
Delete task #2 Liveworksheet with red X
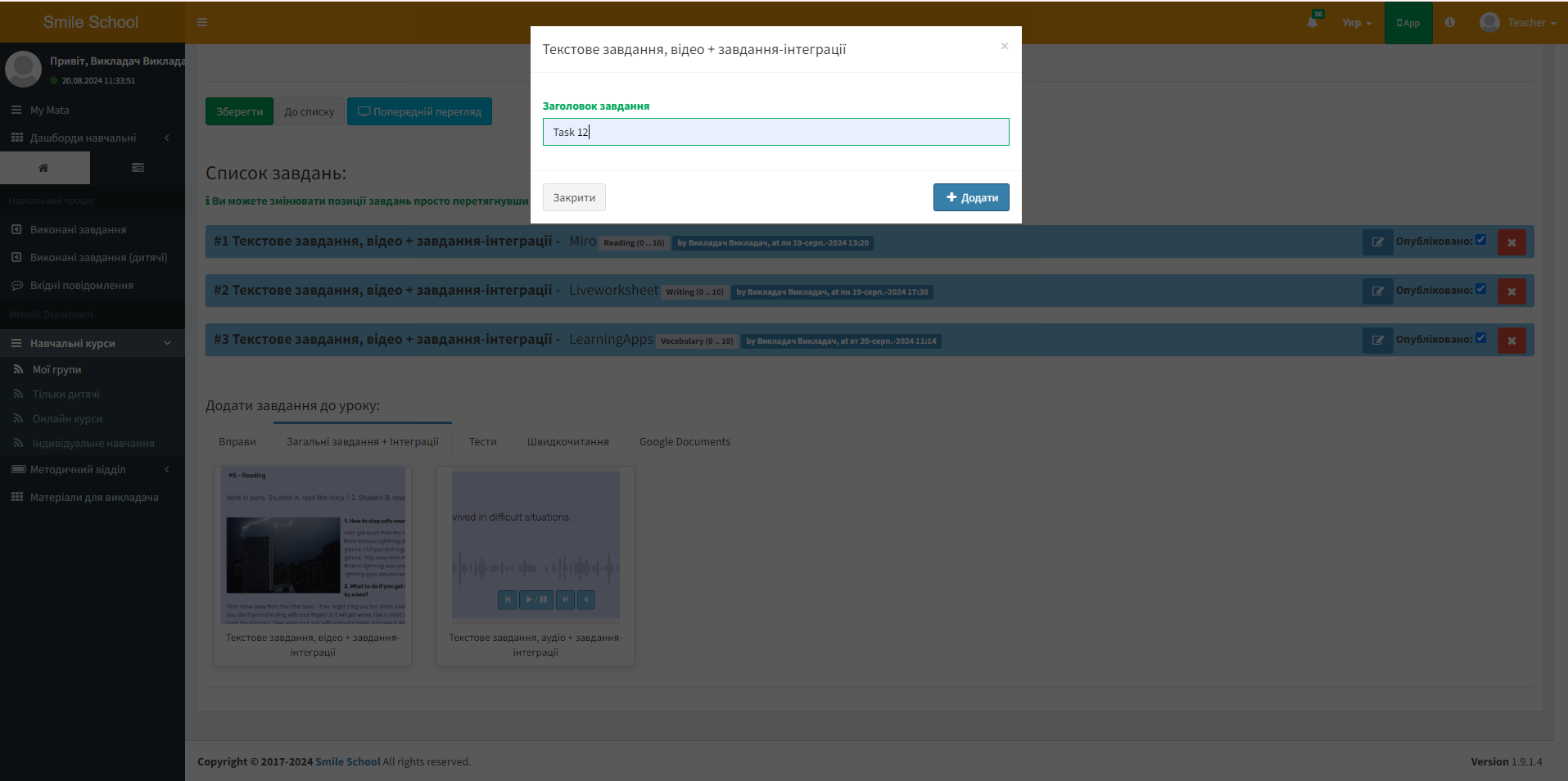tap(1512, 291)
